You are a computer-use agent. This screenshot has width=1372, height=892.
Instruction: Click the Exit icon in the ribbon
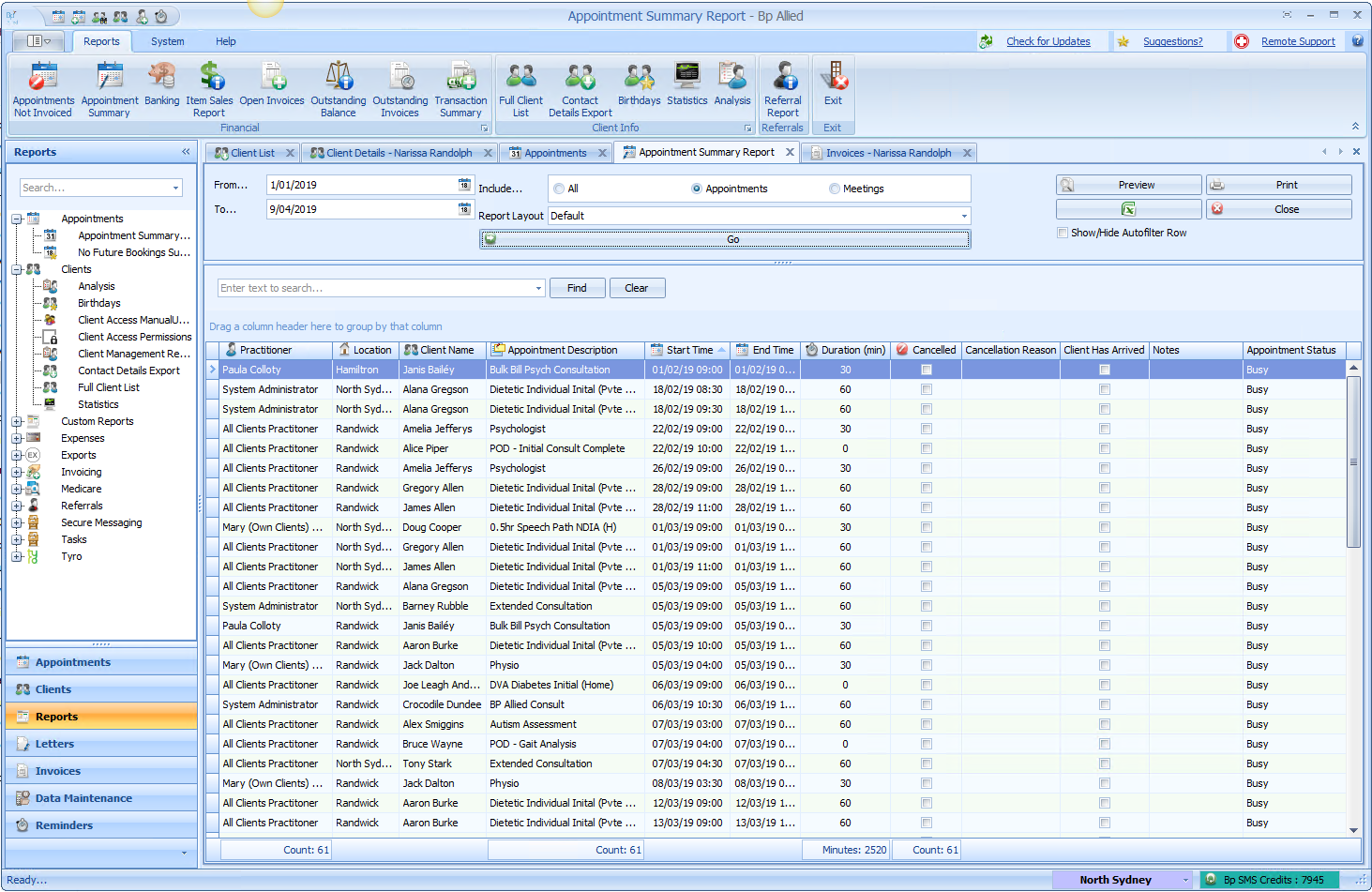tap(833, 84)
